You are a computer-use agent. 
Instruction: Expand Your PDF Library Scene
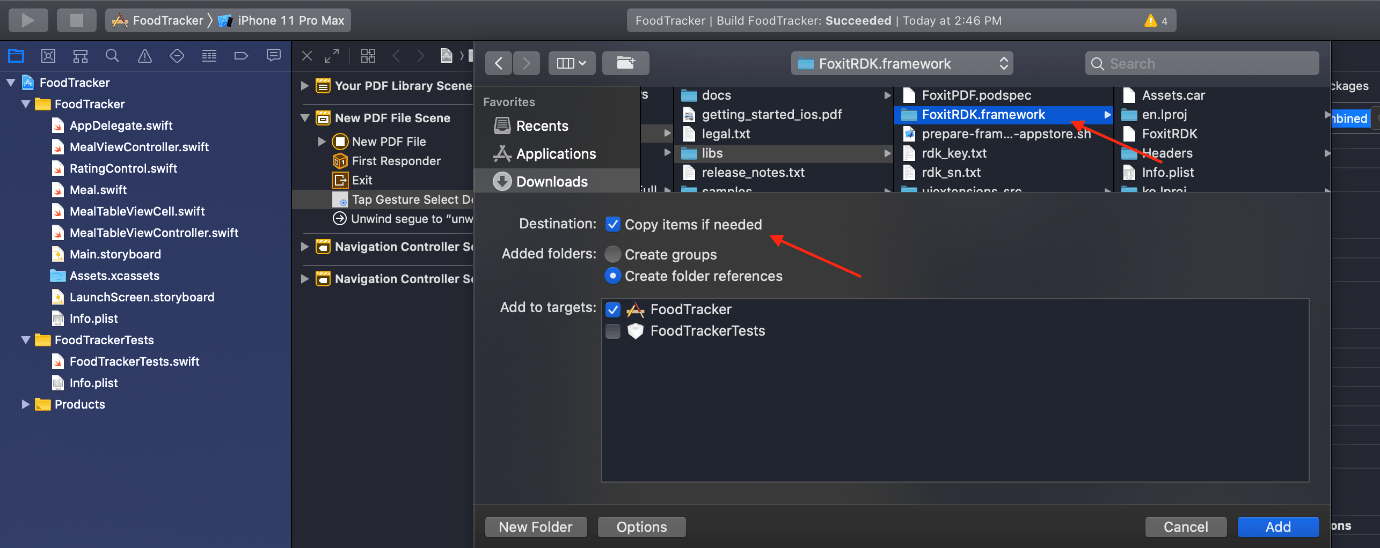tap(305, 86)
